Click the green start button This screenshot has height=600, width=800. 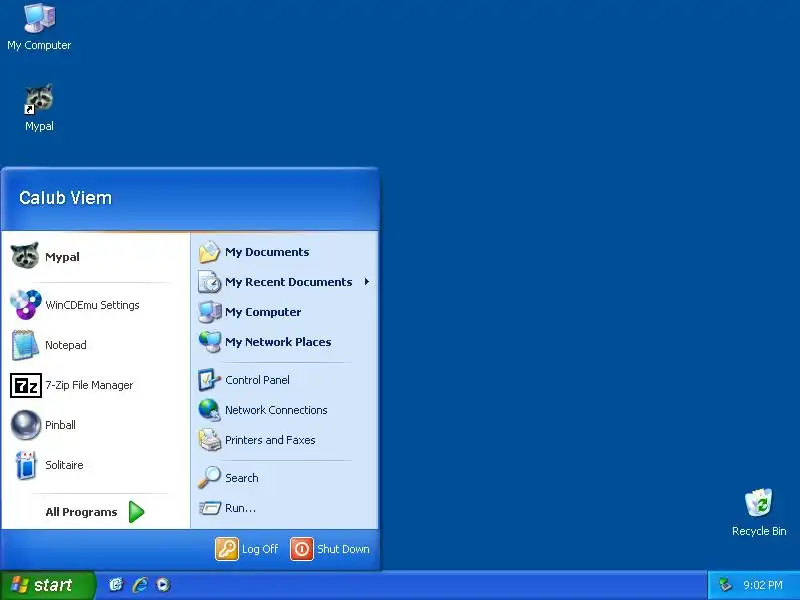[47, 585]
